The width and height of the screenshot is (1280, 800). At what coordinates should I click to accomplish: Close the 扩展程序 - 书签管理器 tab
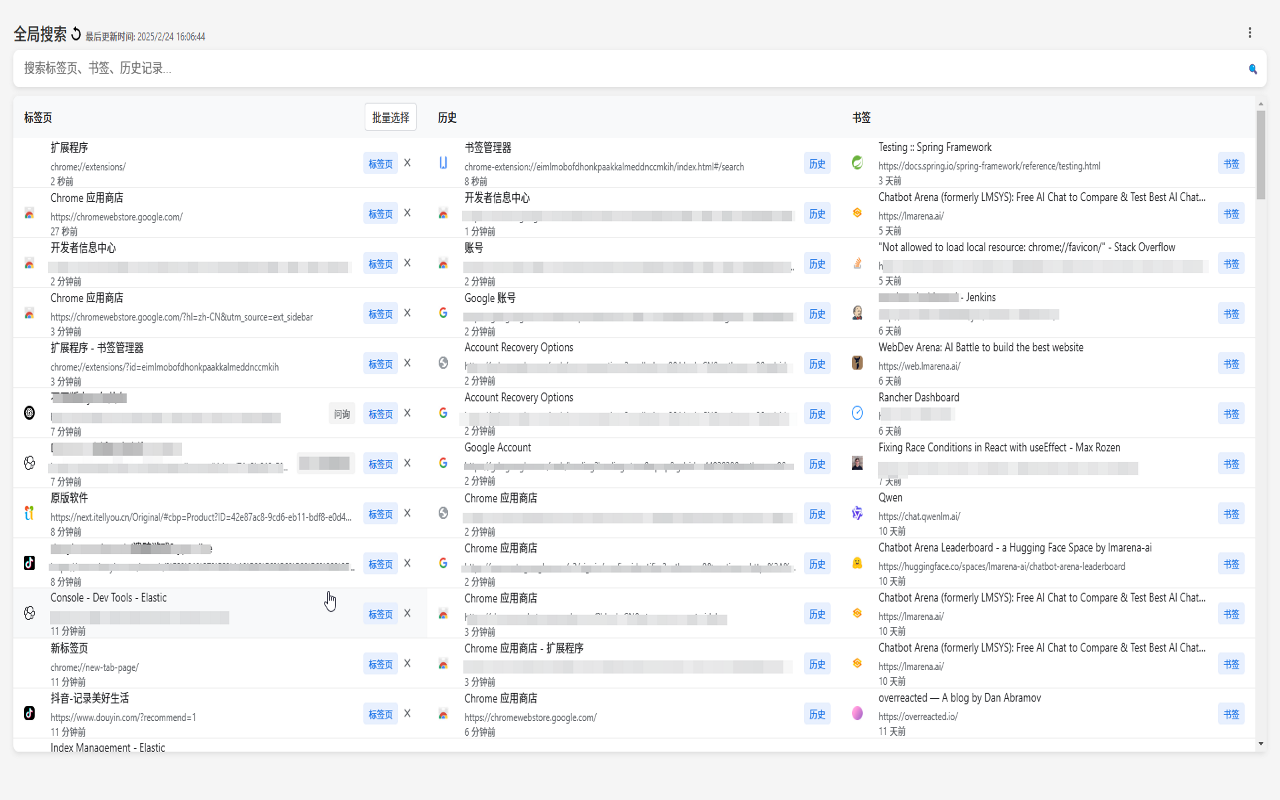407,363
